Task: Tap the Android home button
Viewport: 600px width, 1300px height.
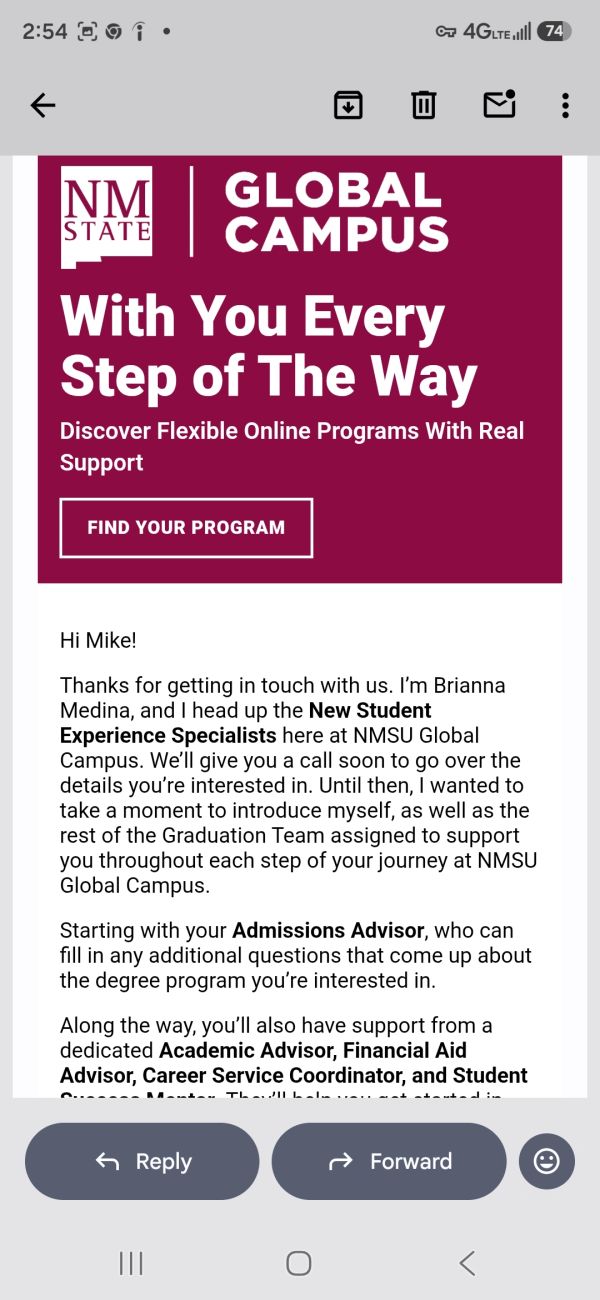Action: click(x=299, y=1263)
